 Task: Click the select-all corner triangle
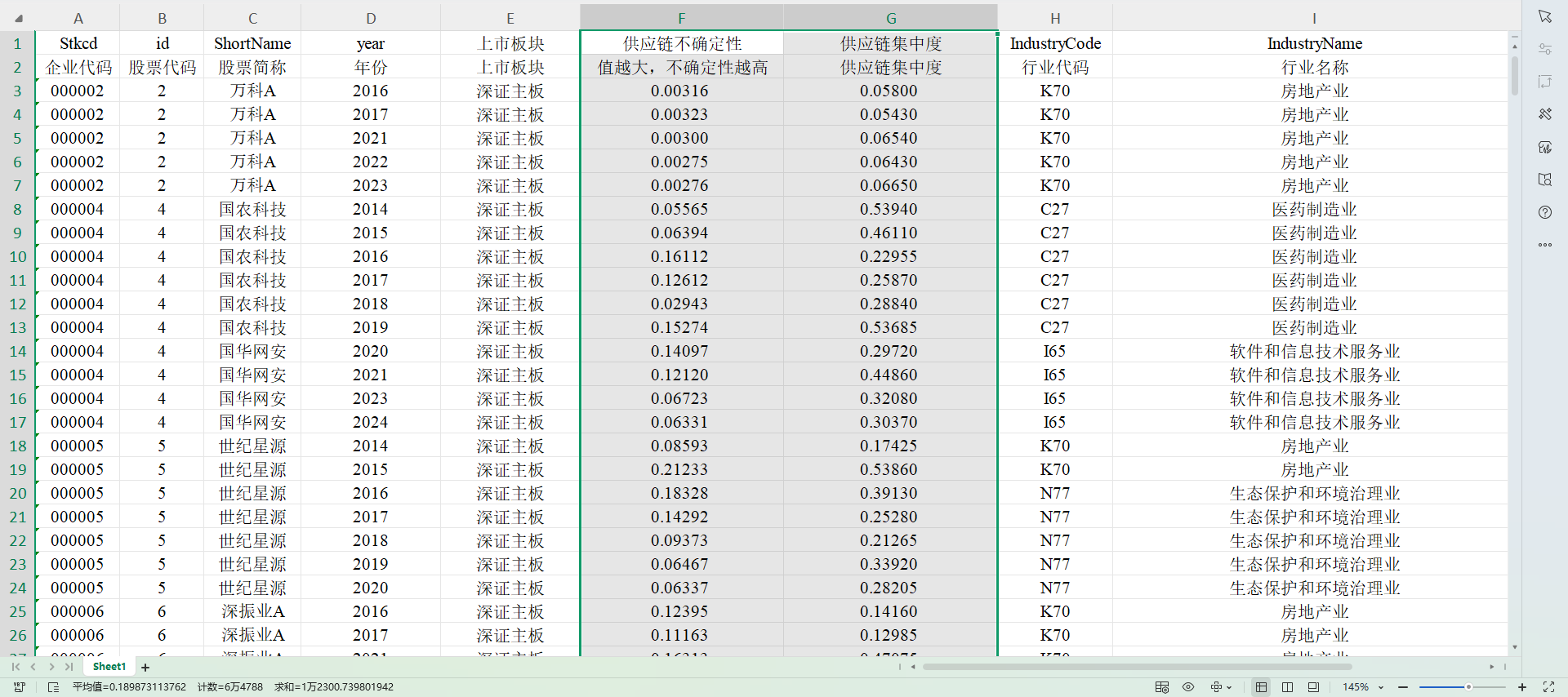[x=18, y=18]
